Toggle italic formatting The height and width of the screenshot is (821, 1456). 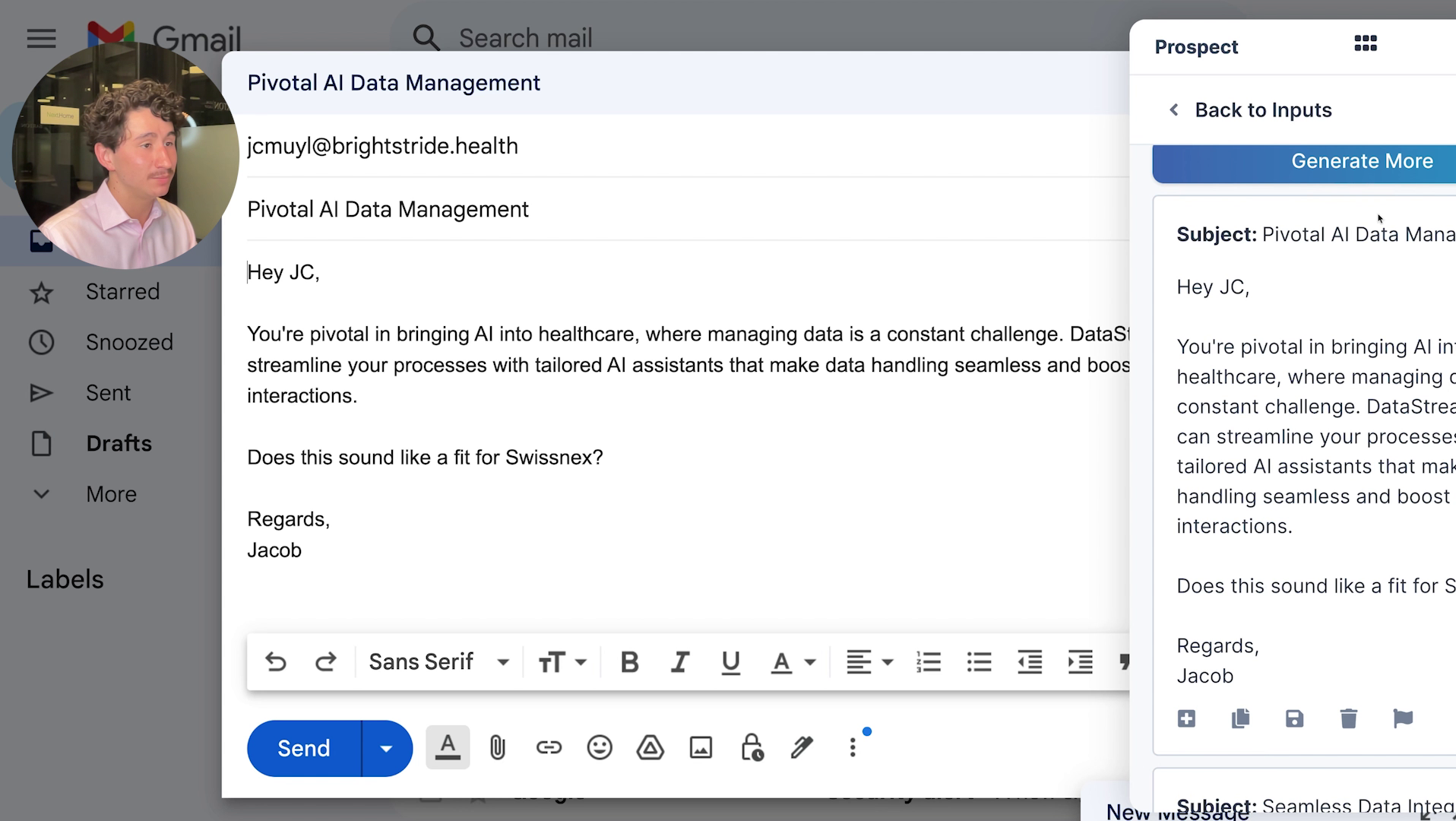point(680,662)
